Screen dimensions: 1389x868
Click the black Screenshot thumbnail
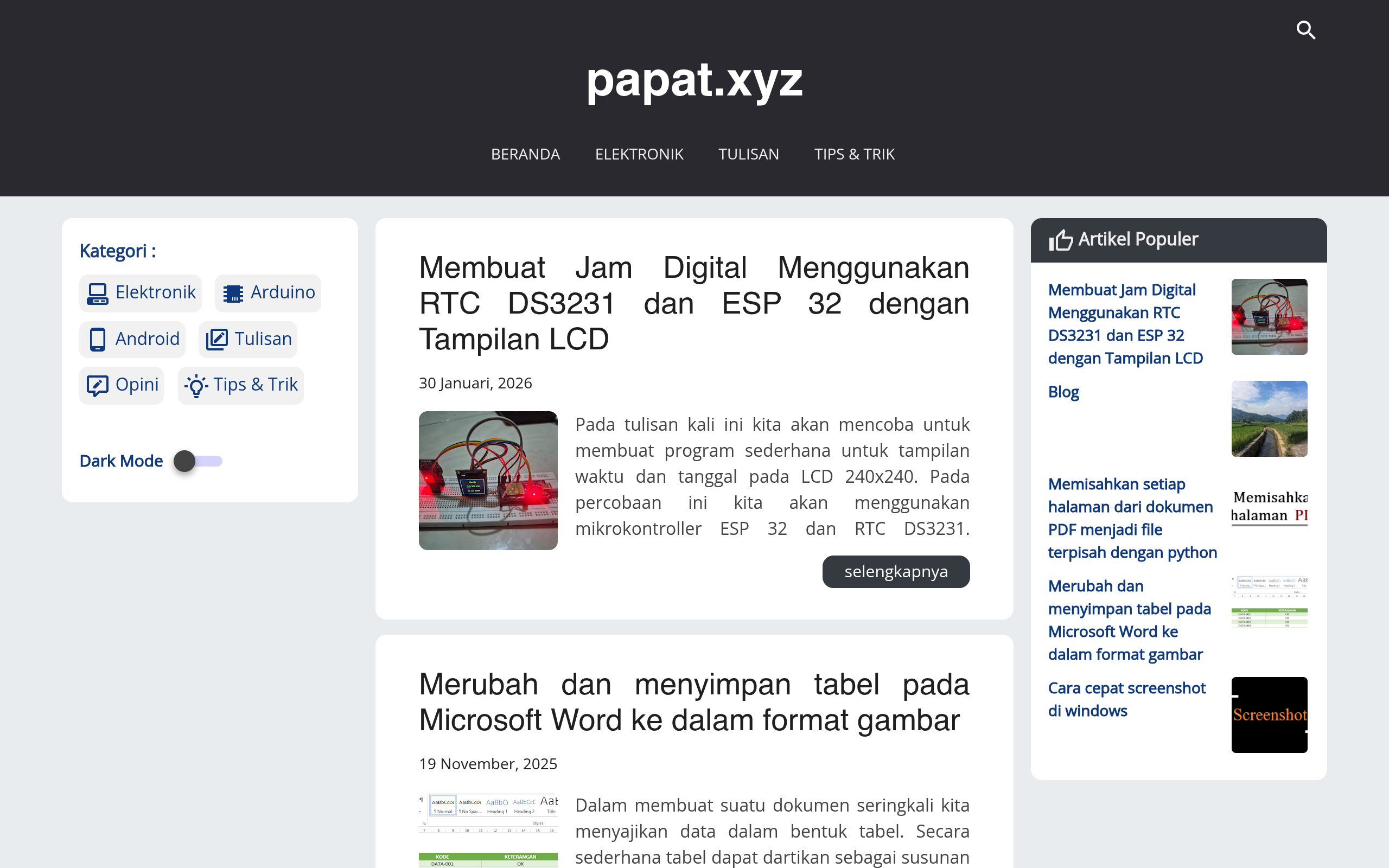(1269, 714)
